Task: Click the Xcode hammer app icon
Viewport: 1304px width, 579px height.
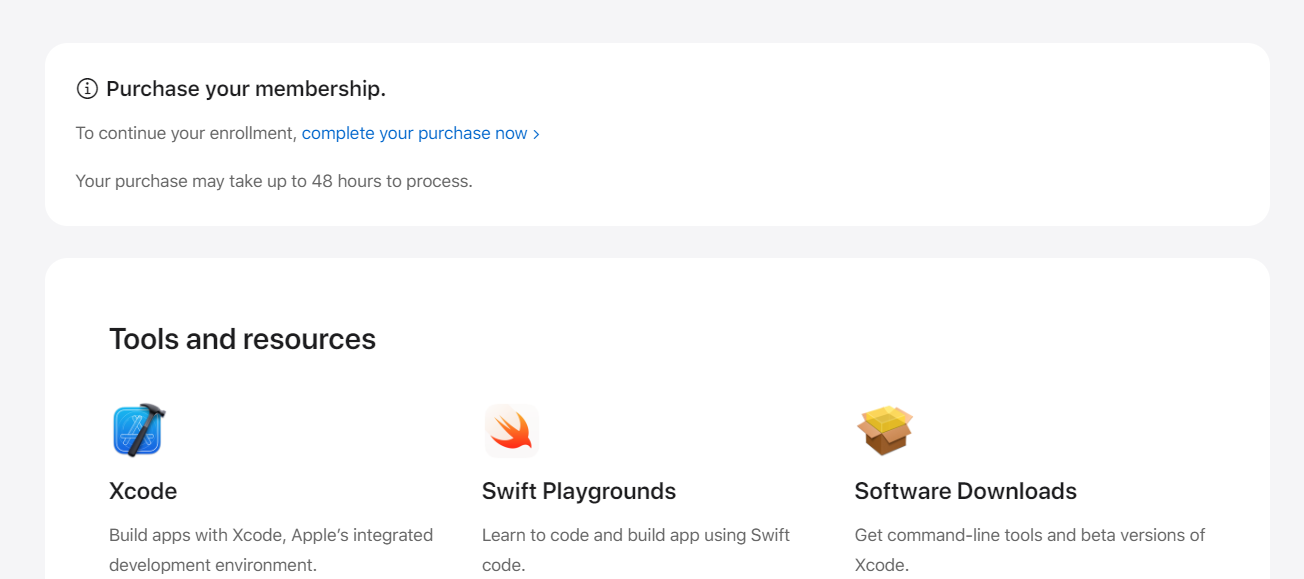Action: point(138,430)
